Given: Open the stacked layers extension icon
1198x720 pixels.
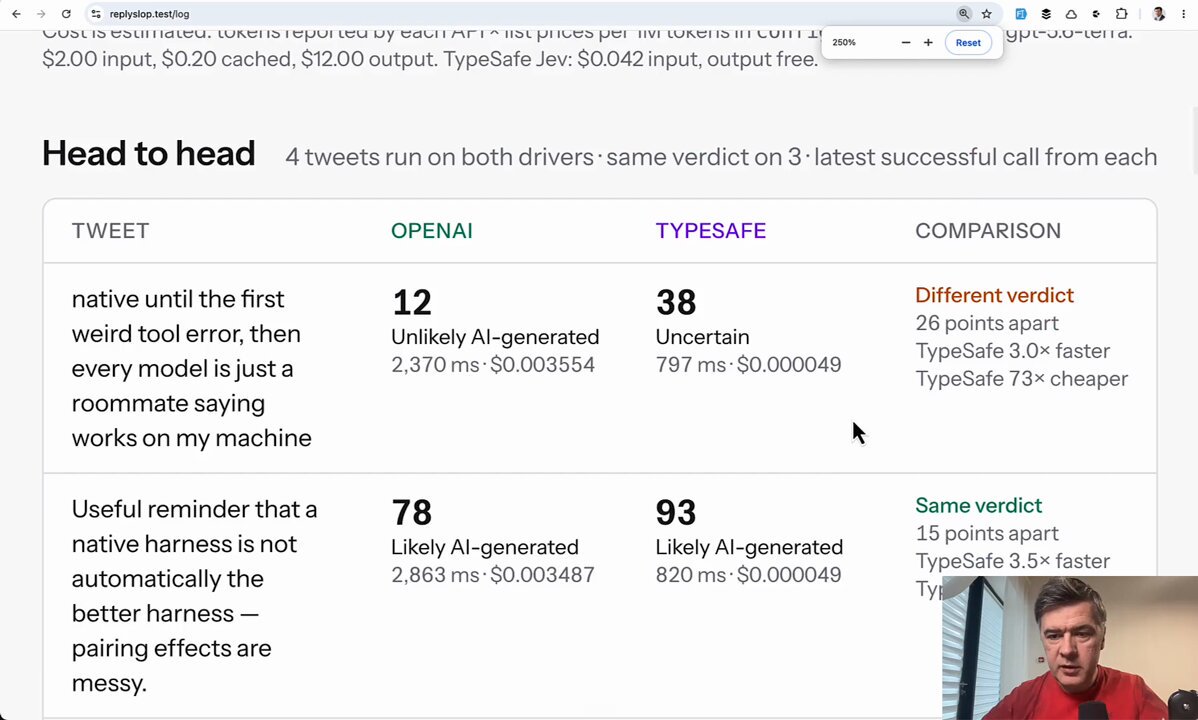Looking at the screenshot, I should 1046,14.
